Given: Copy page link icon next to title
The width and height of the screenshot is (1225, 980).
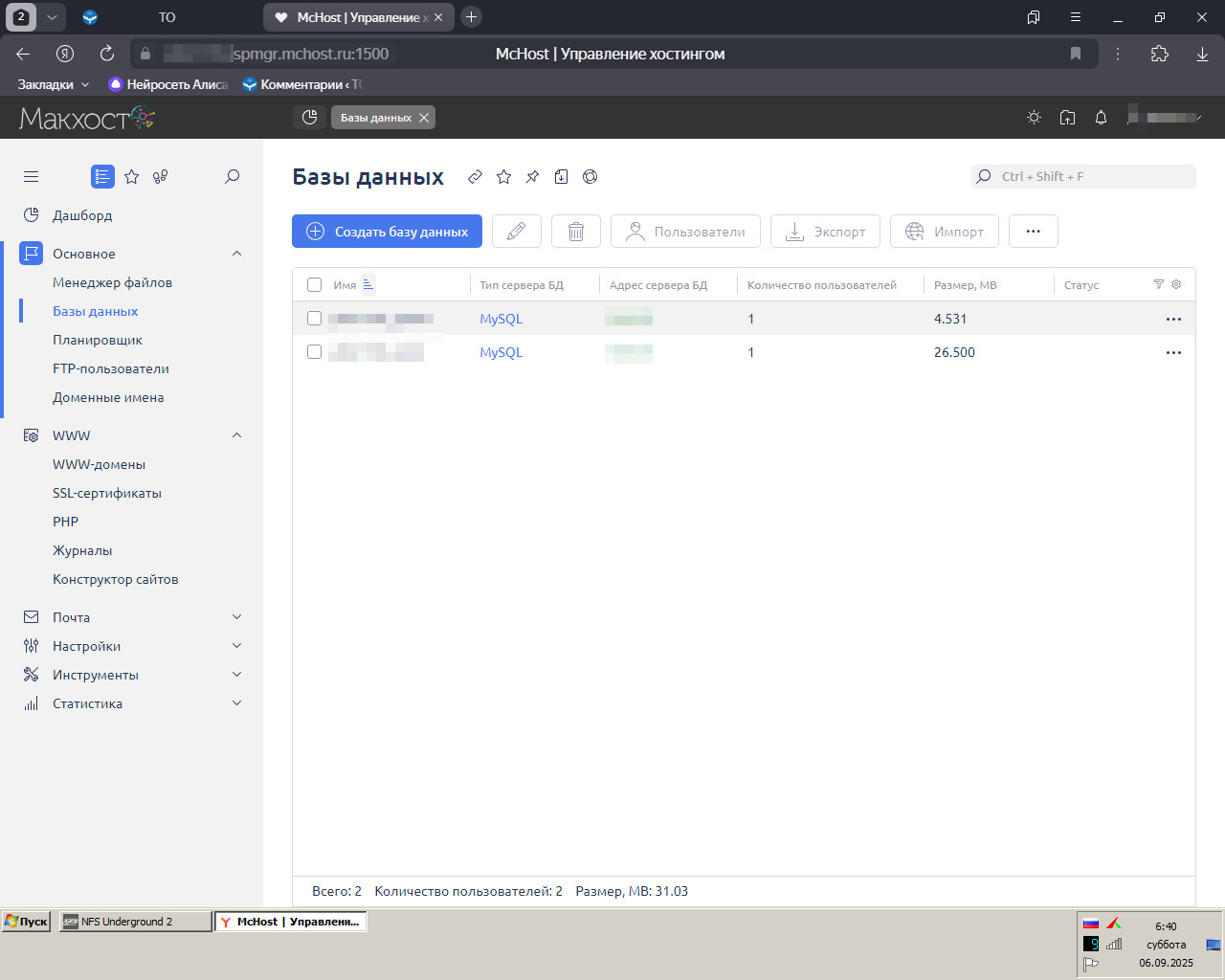Looking at the screenshot, I should pyautogui.click(x=475, y=176).
